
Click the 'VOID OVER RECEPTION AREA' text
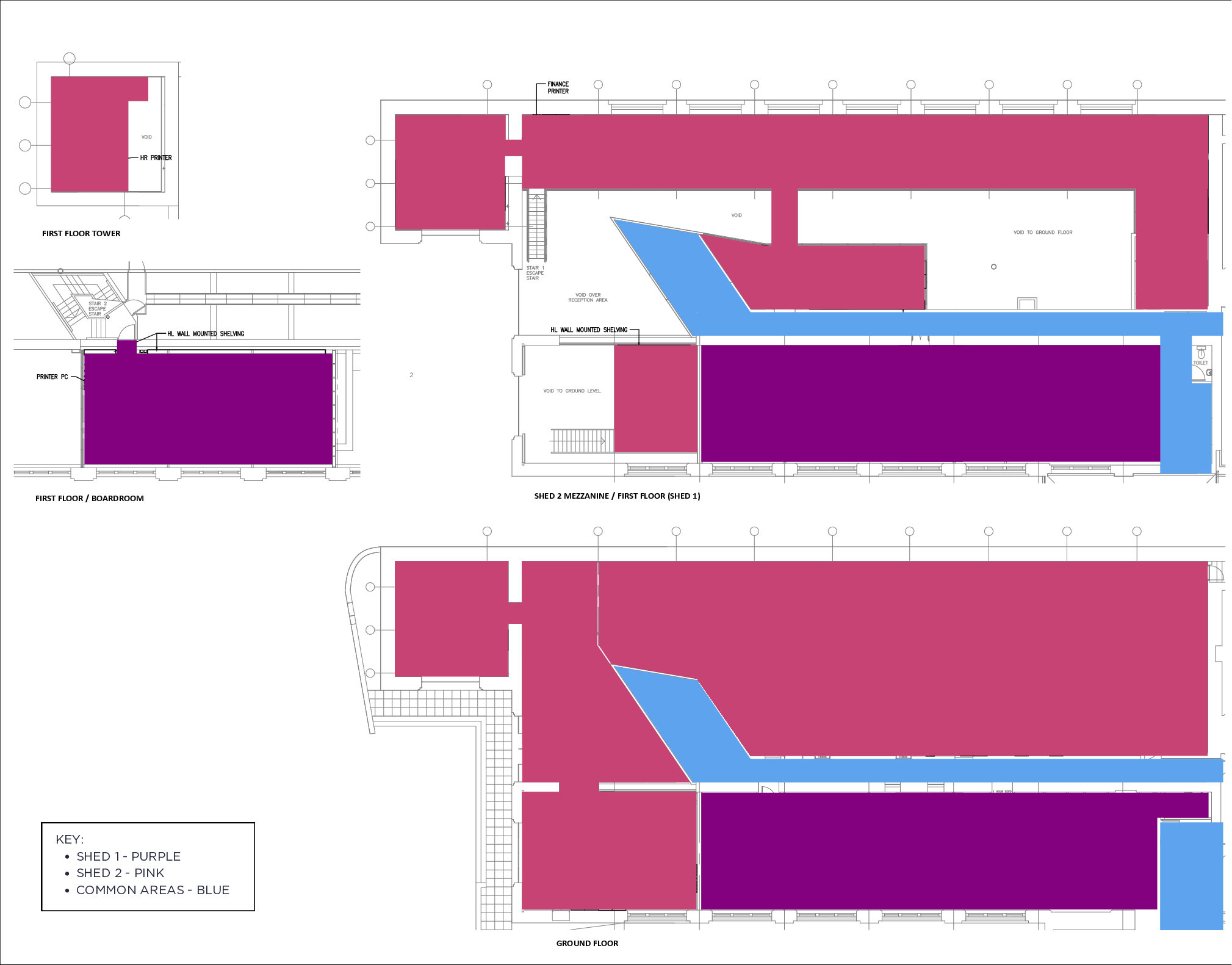588,298
